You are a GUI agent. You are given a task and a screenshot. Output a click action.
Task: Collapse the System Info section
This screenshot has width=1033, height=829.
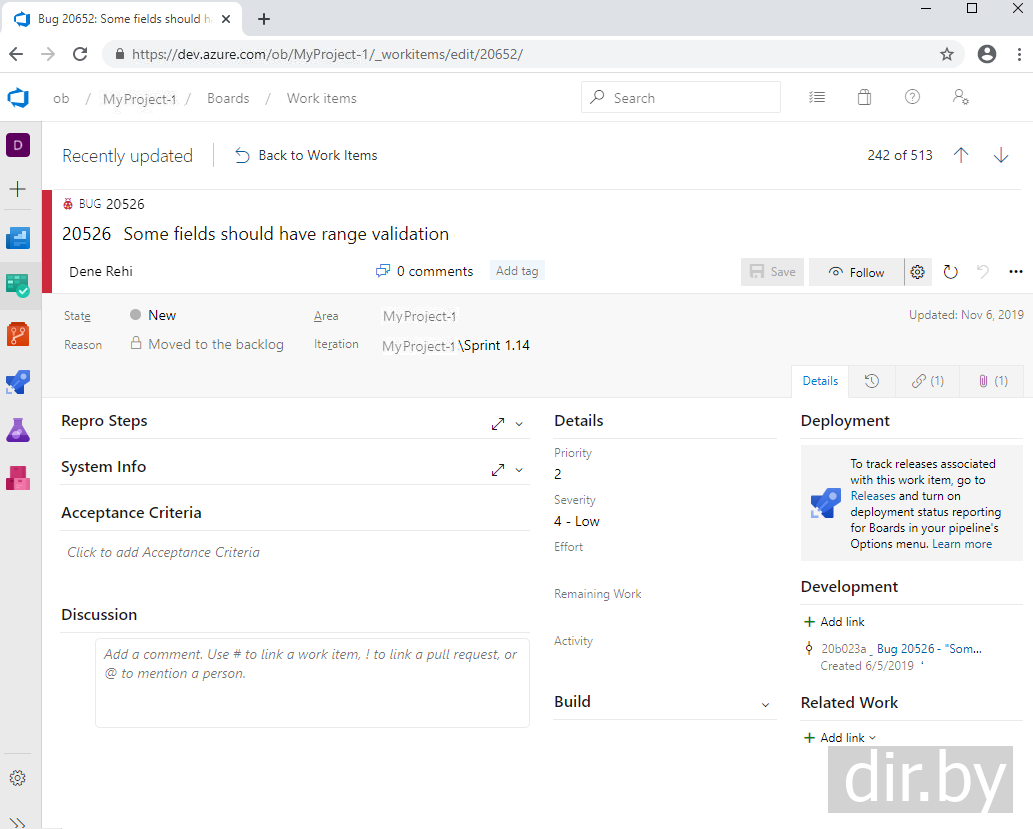pyautogui.click(x=519, y=470)
